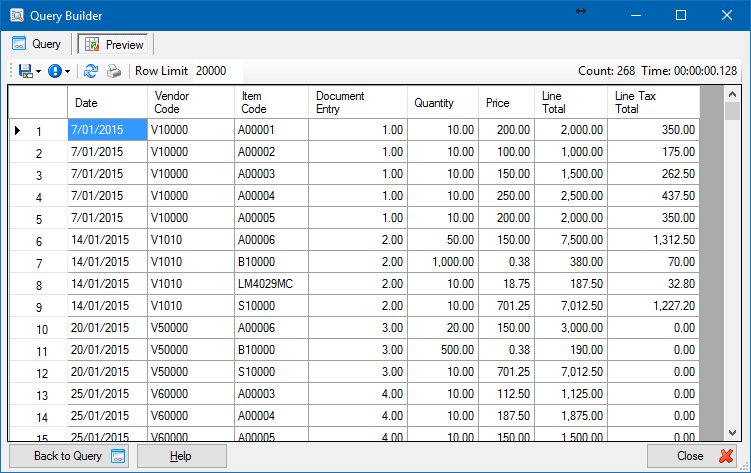This screenshot has width=751, height=473.
Task: Click the Query Builder title bar icon
Action: (17, 15)
